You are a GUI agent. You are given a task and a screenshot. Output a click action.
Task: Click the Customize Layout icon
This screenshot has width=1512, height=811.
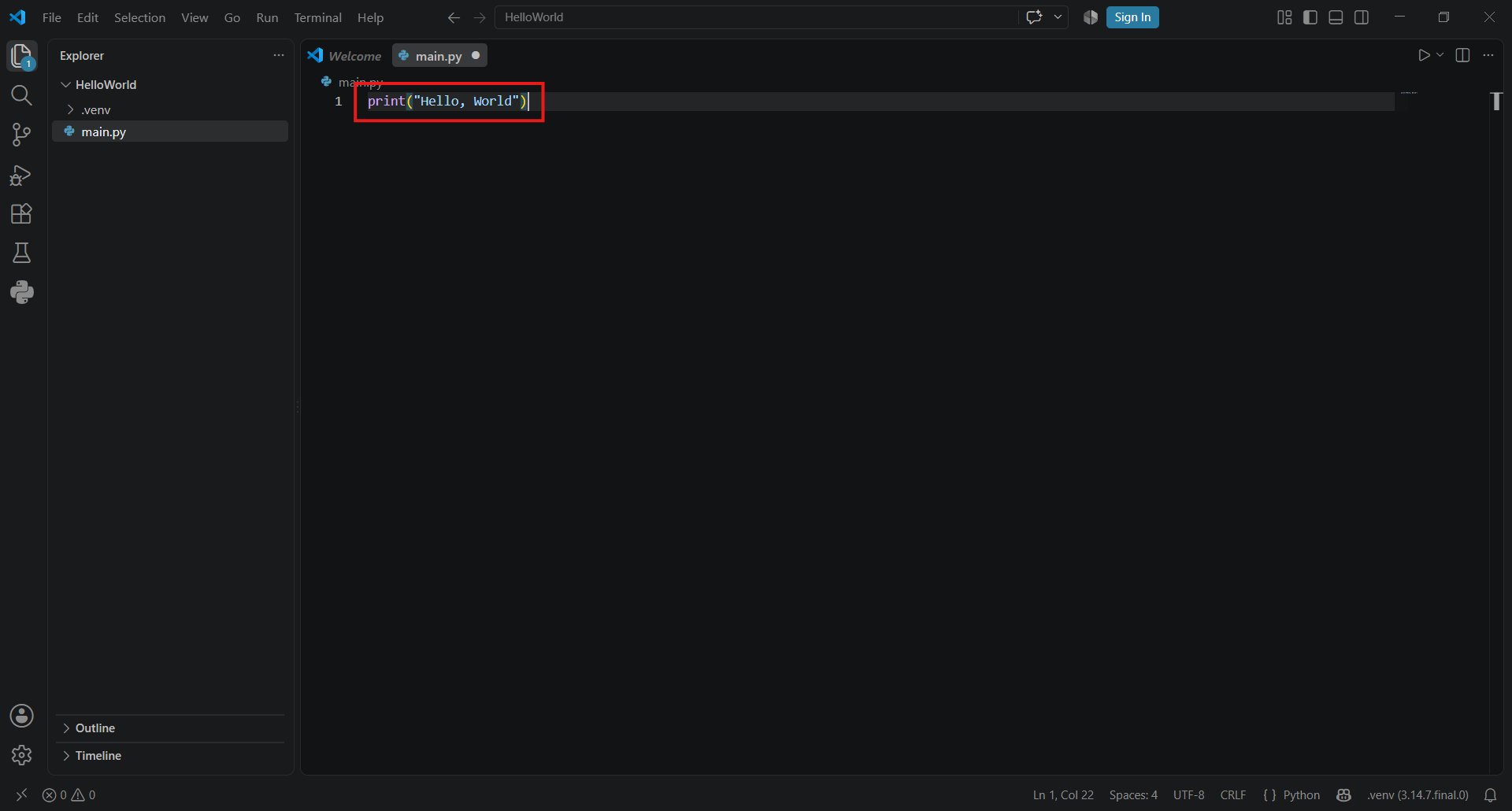click(1284, 17)
